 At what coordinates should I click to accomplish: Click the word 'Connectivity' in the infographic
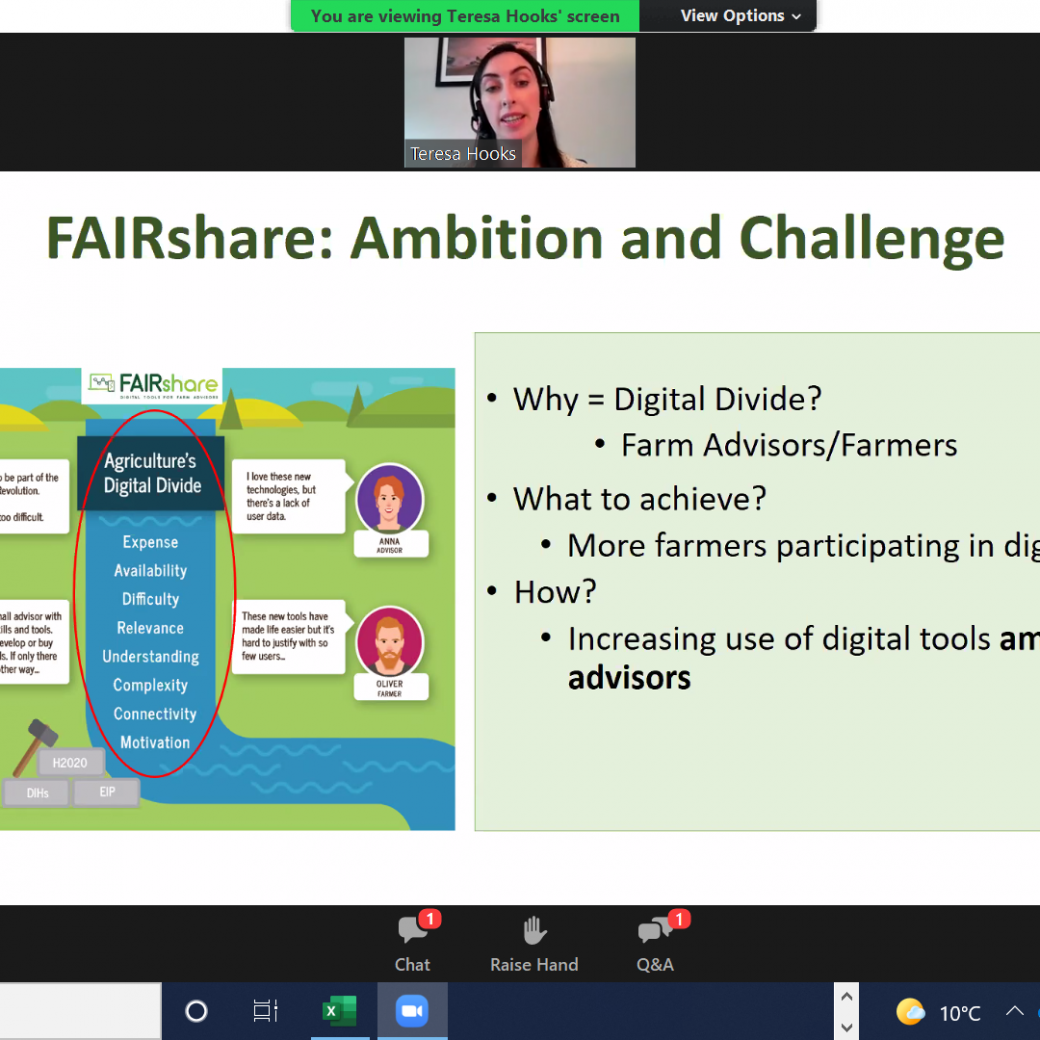pos(155,714)
